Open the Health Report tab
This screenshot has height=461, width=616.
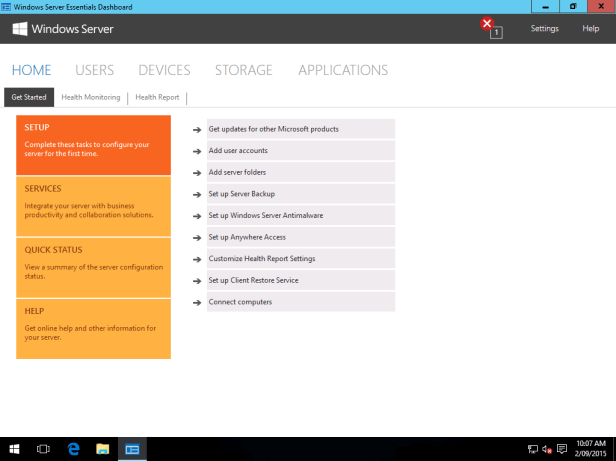157,97
